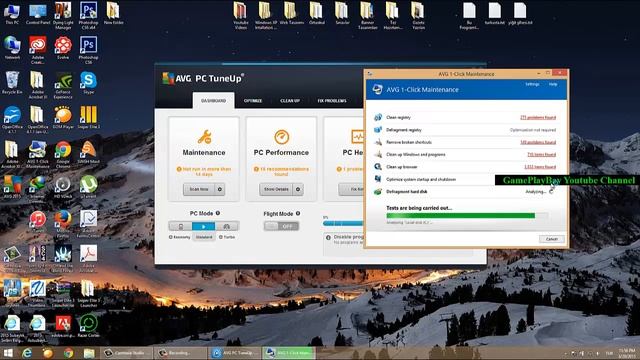Open the Photoshop CS6 x64 desktop shortcut

click(89, 16)
